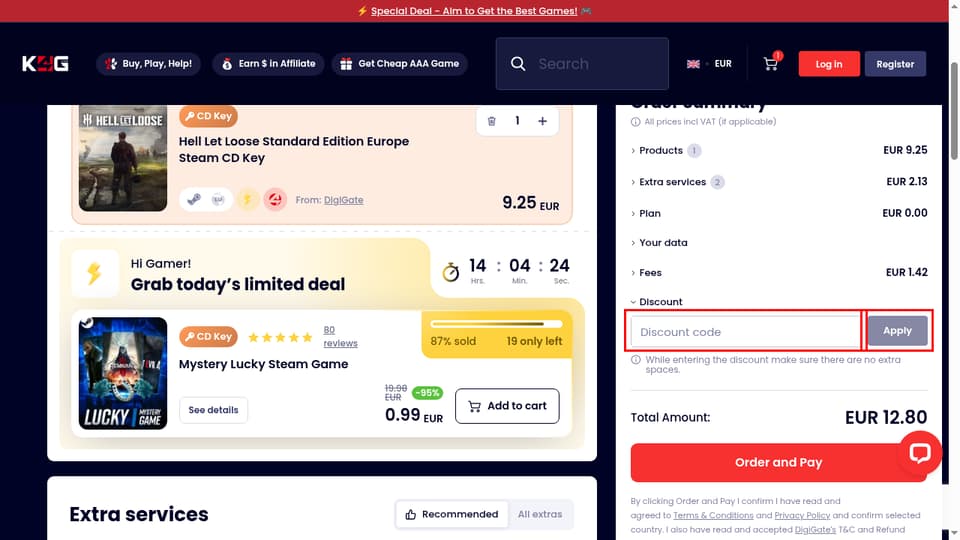Click the Register button
This screenshot has height=540, width=960.
pos(895,64)
